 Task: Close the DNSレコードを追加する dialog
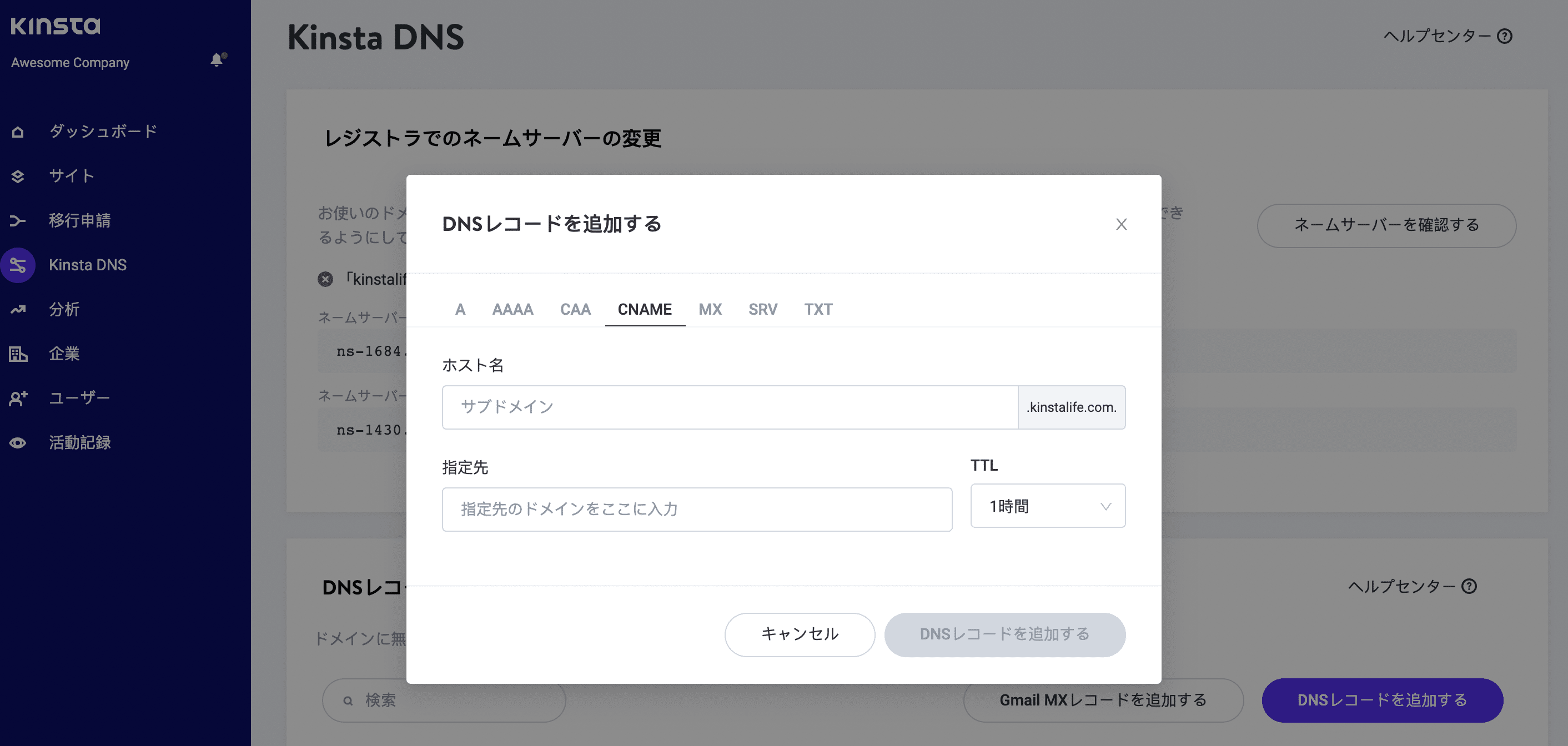1122,224
